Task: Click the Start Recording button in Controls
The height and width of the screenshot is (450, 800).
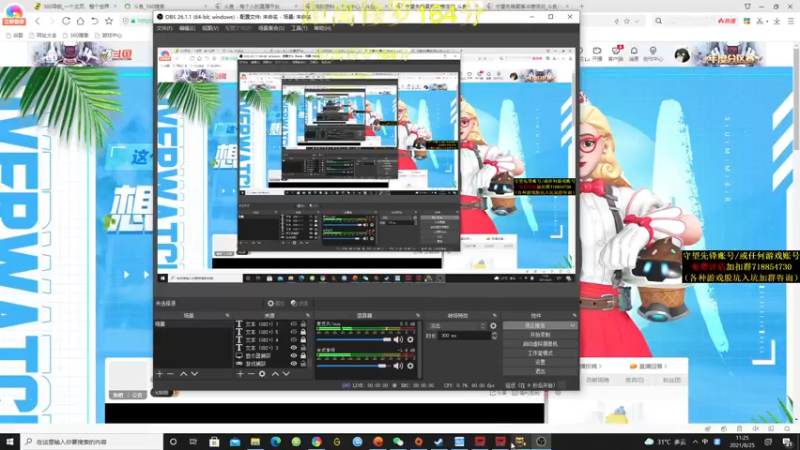Action: [540, 335]
